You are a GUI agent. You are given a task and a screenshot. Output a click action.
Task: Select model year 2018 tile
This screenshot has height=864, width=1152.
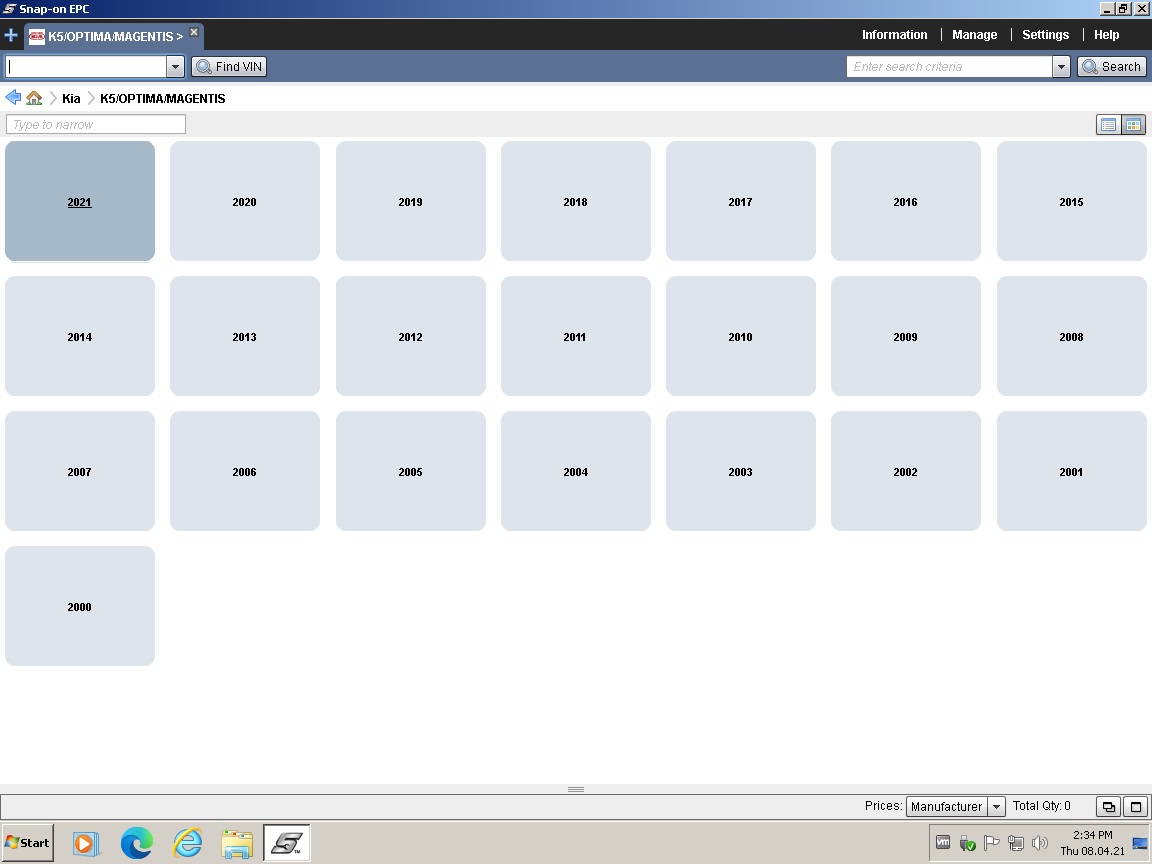tap(575, 201)
